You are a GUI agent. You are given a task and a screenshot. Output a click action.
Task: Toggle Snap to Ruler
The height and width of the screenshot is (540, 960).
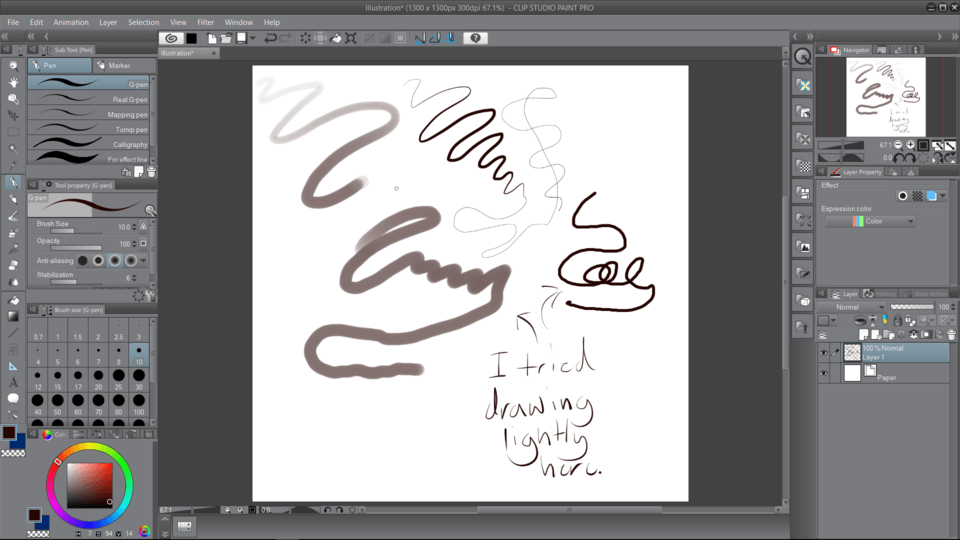click(x=420, y=38)
